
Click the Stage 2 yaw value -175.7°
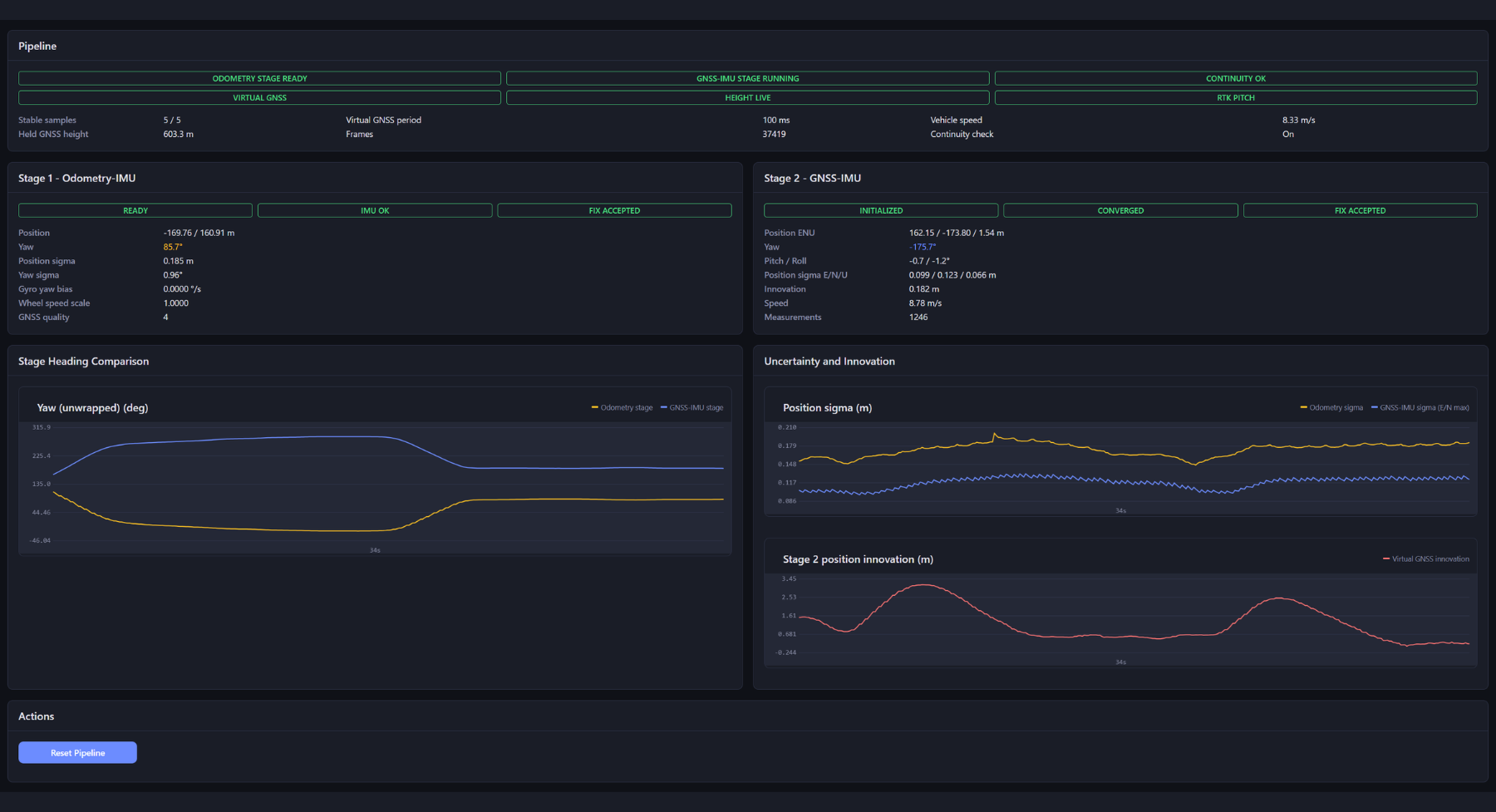coord(923,247)
